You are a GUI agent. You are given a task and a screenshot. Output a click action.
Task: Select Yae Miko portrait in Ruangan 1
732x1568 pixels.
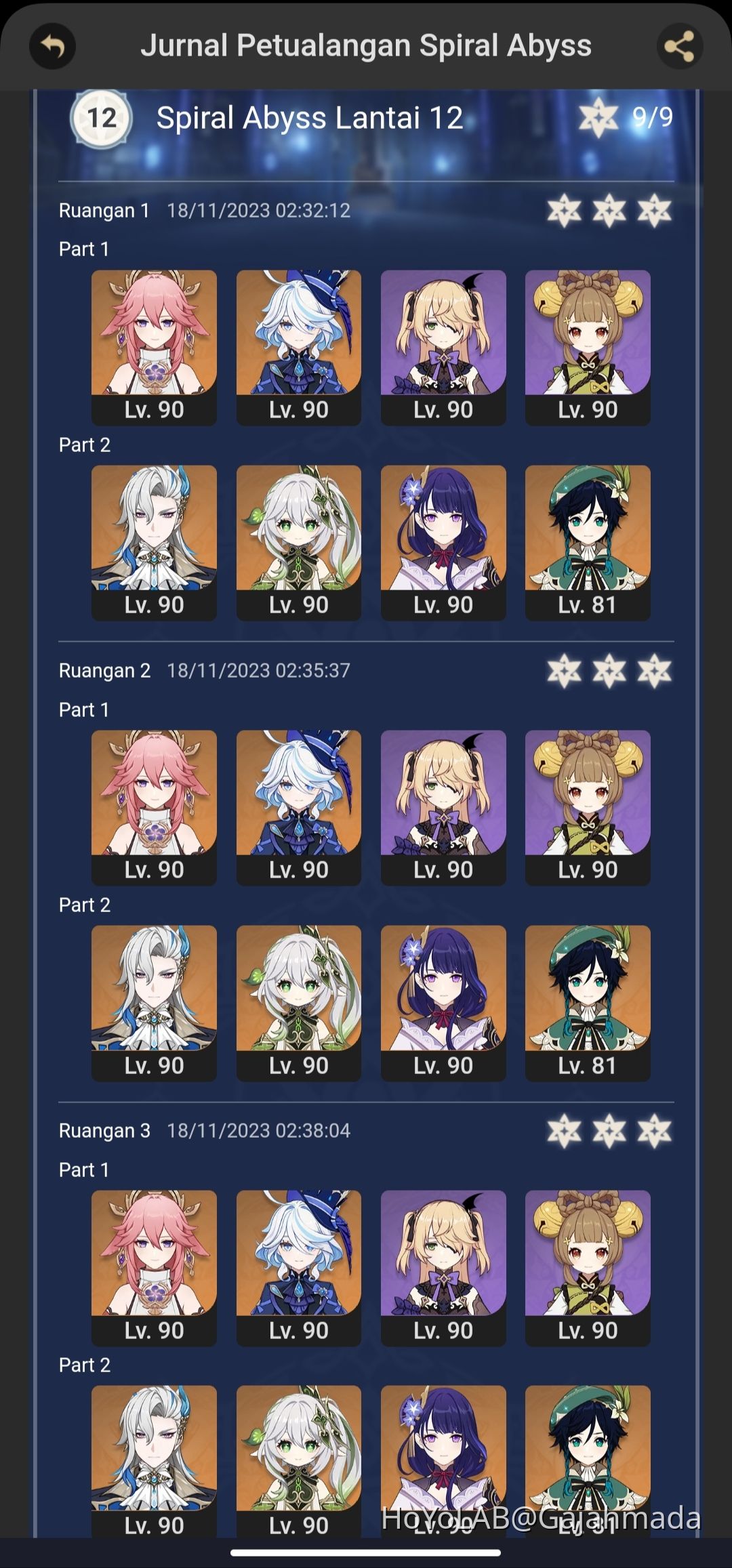(154, 348)
